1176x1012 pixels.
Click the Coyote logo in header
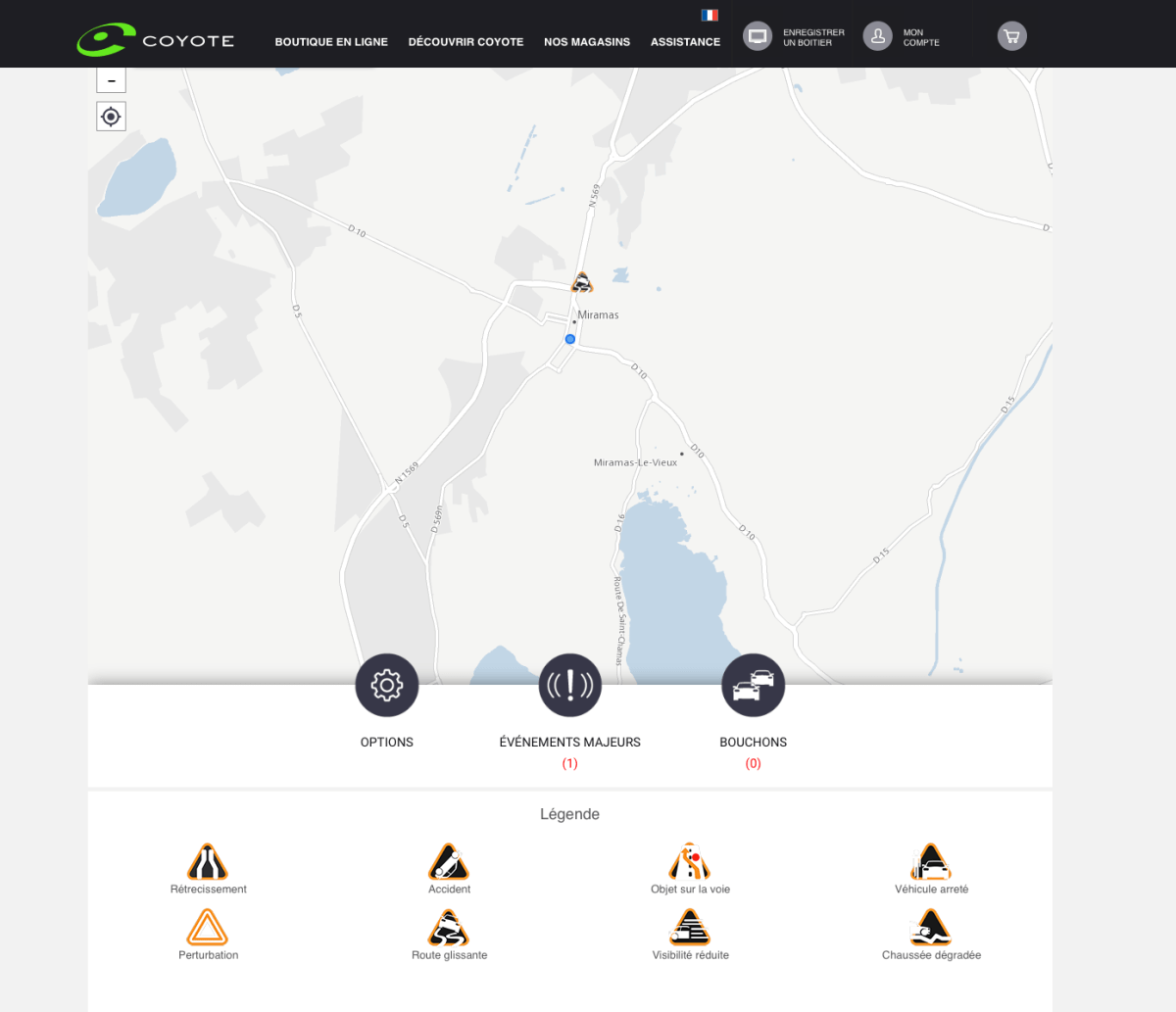[155, 40]
